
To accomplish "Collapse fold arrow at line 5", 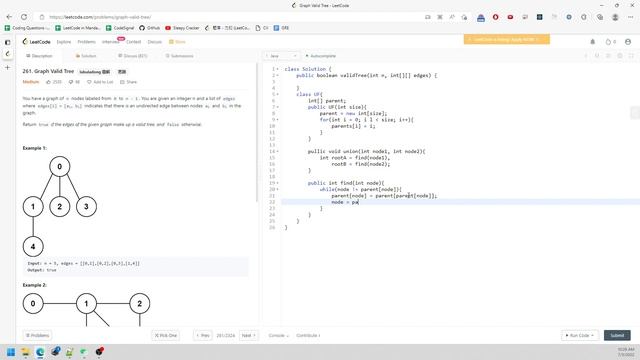I will click(x=278, y=94).
